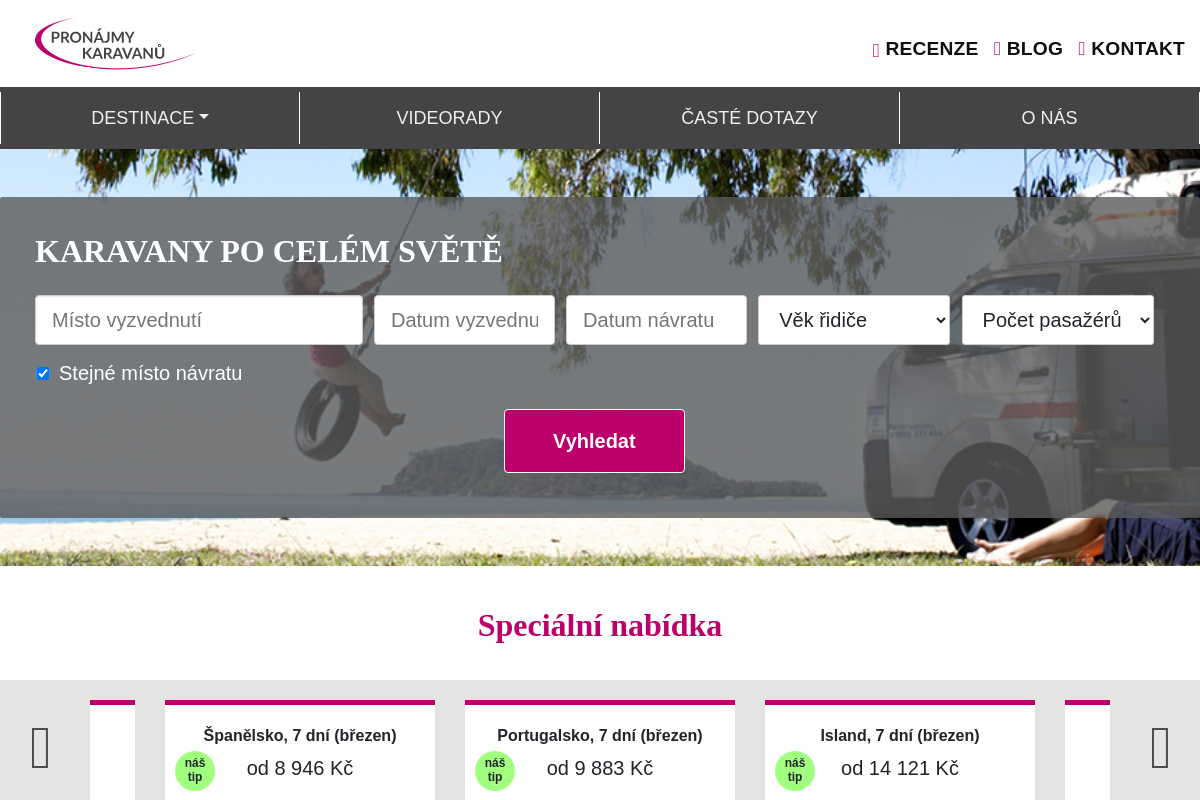The height and width of the screenshot is (800, 1200).
Task: Open the VIDEORADY menu item
Action: click(x=449, y=118)
